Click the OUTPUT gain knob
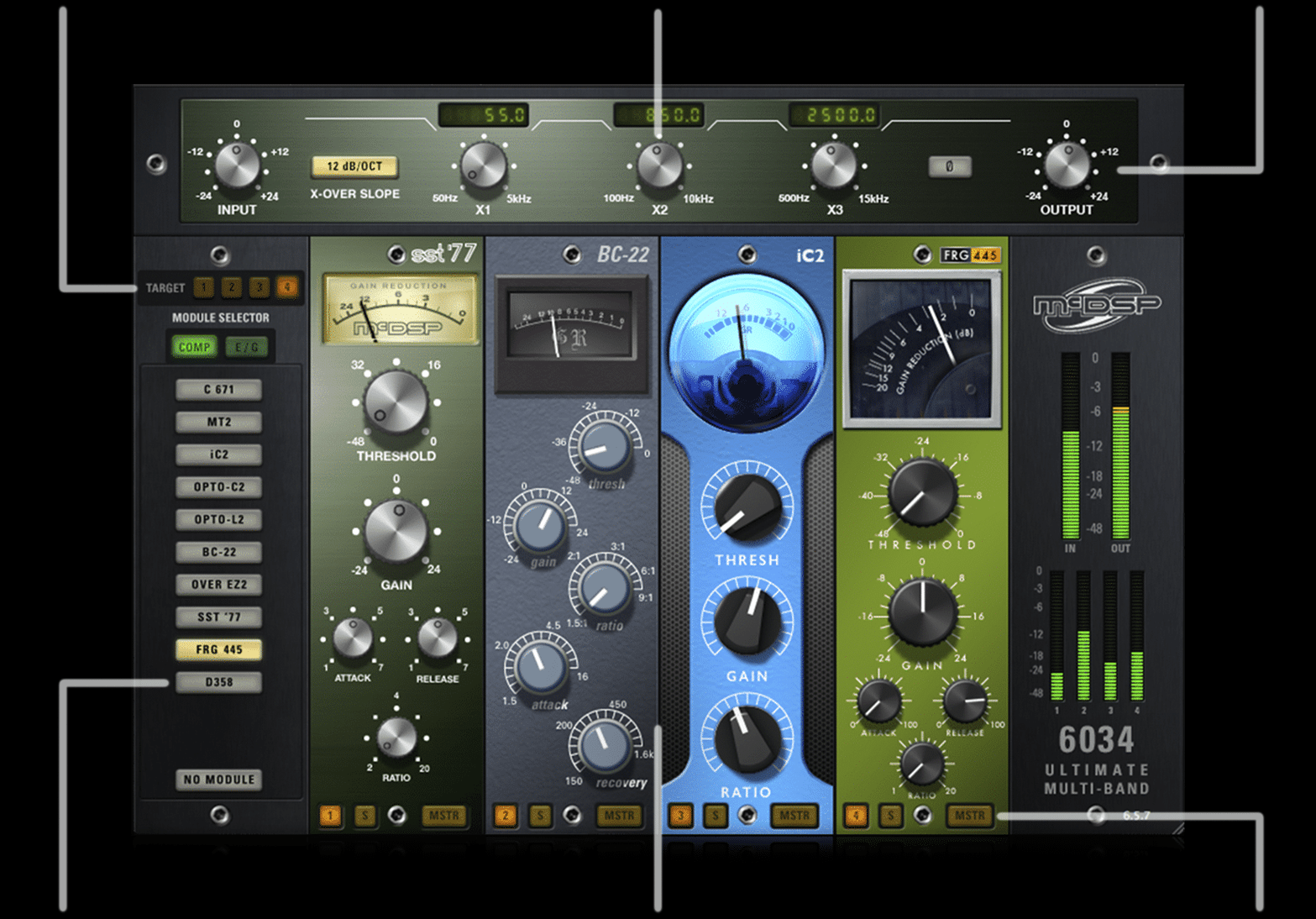The width and height of the screenshot is (1316, 919). pyautogui.click(x=1067, y=165)
